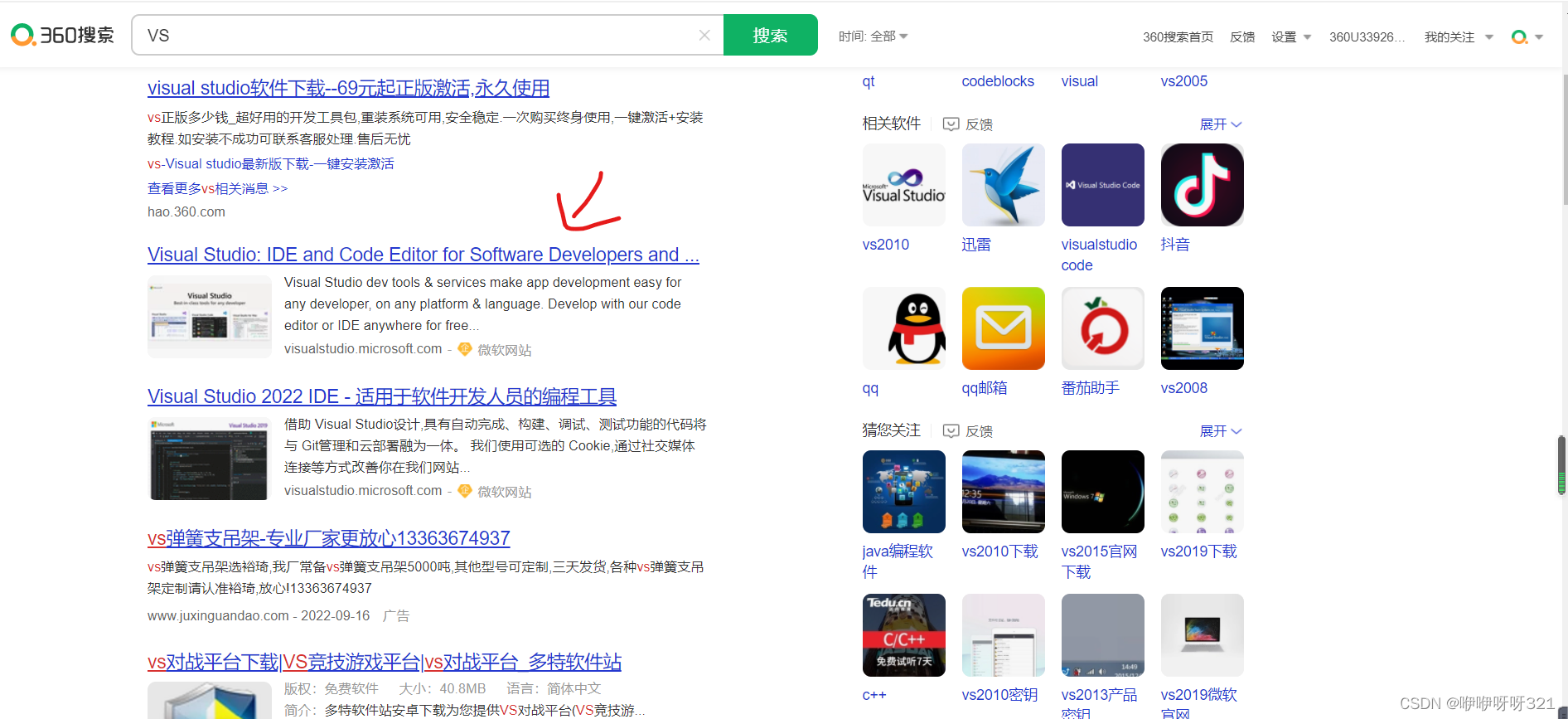Click the java编程软件 thumbnail
This screenshot has width=1568, height=719.
(903, 492)
